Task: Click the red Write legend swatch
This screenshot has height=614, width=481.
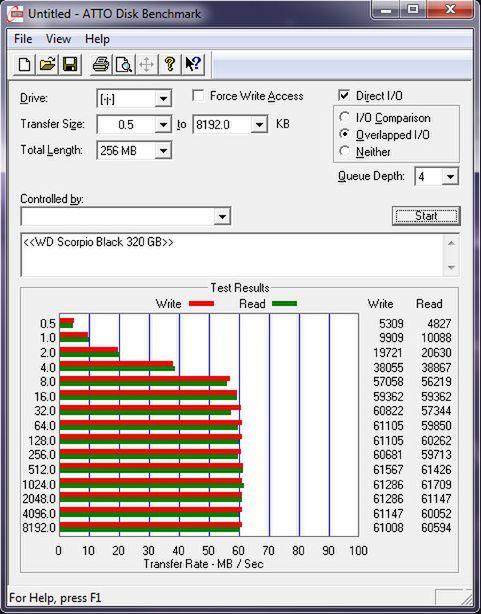Action: [201, 303]
